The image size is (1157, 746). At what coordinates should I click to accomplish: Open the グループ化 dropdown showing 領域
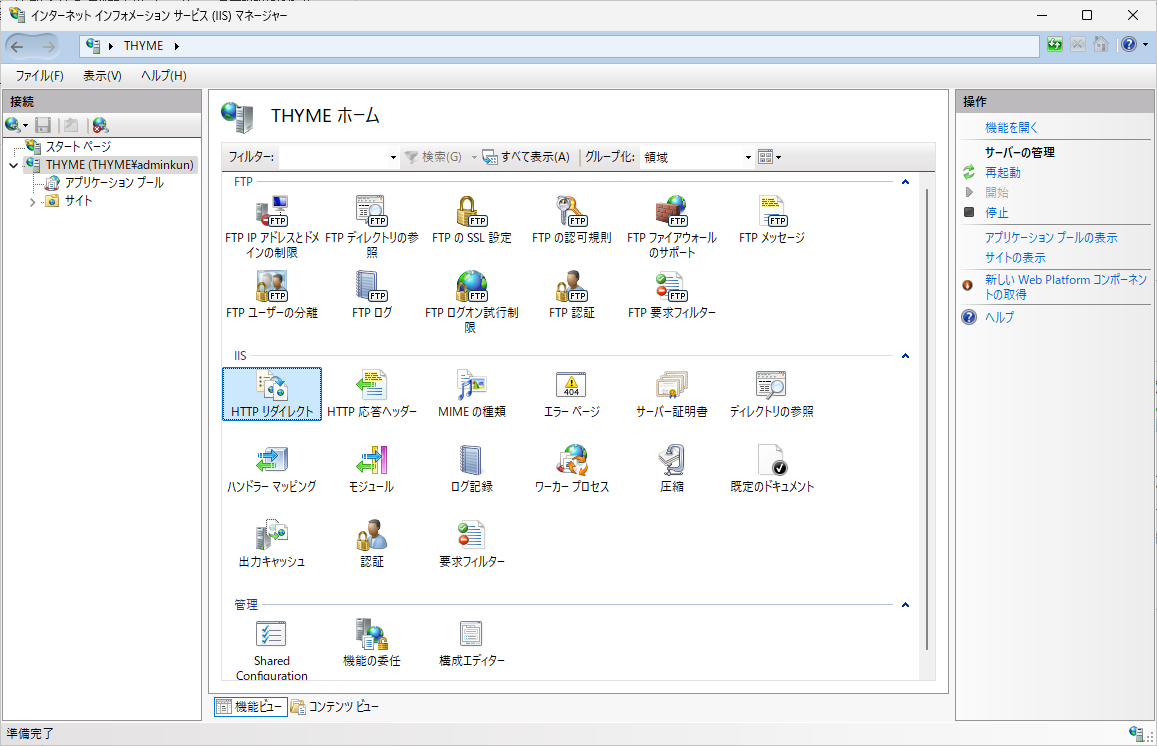[x=747, y=157]
